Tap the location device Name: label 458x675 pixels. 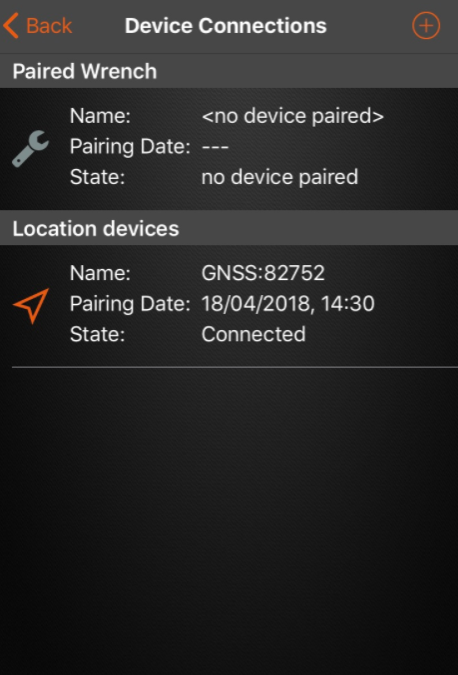pyautogui.click(x=100, y=273)
